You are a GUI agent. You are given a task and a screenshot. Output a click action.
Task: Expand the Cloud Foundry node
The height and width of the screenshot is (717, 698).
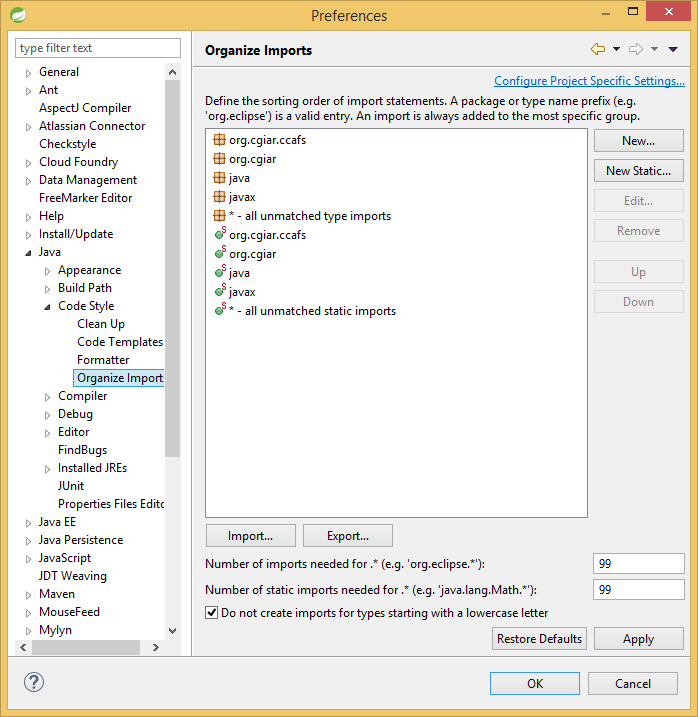28,163
